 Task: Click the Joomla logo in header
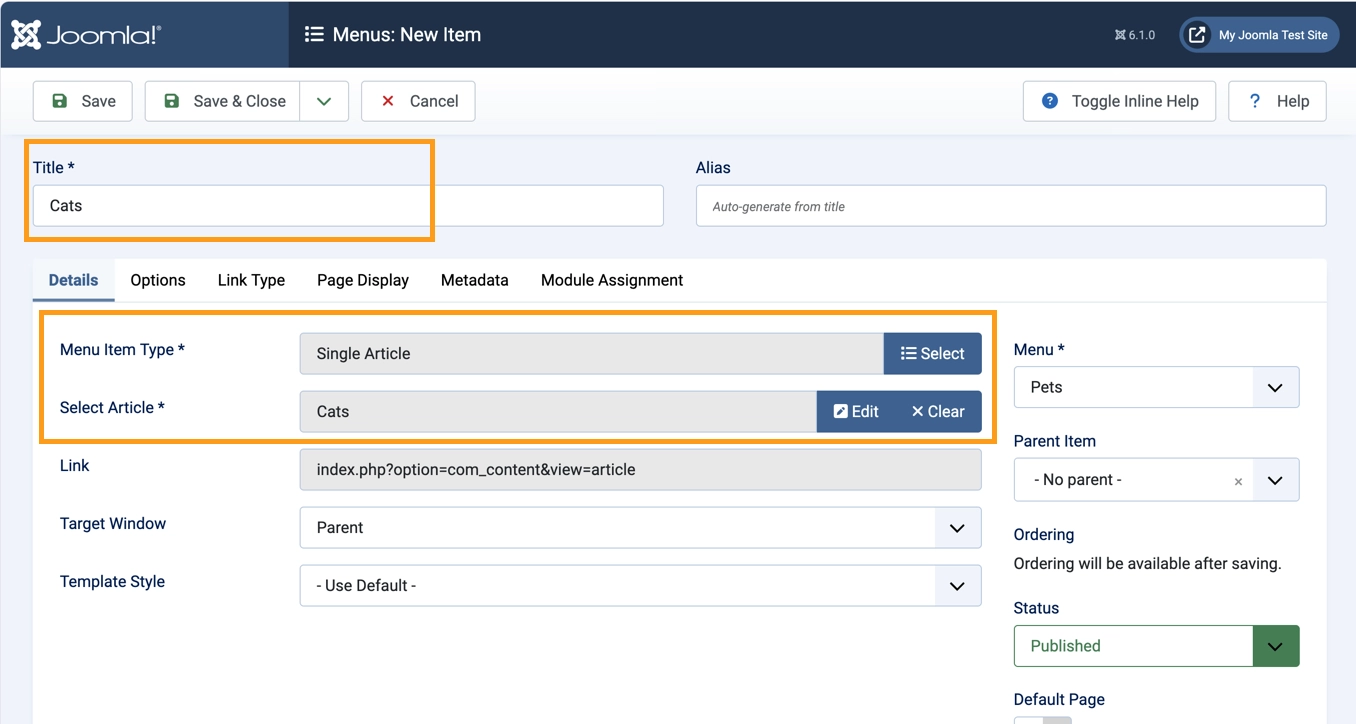tap(86, 35)
